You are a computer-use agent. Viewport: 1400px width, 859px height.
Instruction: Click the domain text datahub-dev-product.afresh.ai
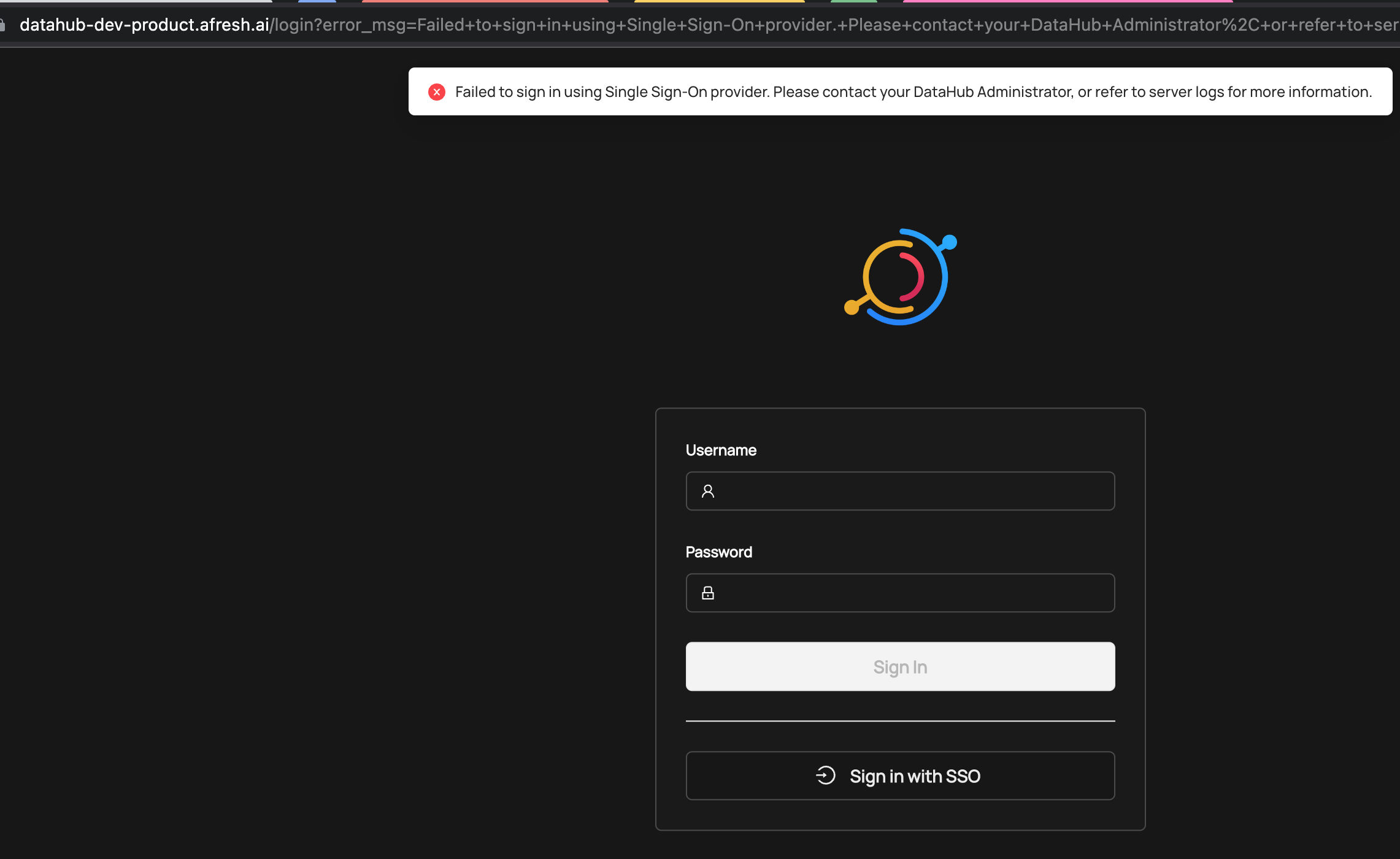(x=145, y=25)
